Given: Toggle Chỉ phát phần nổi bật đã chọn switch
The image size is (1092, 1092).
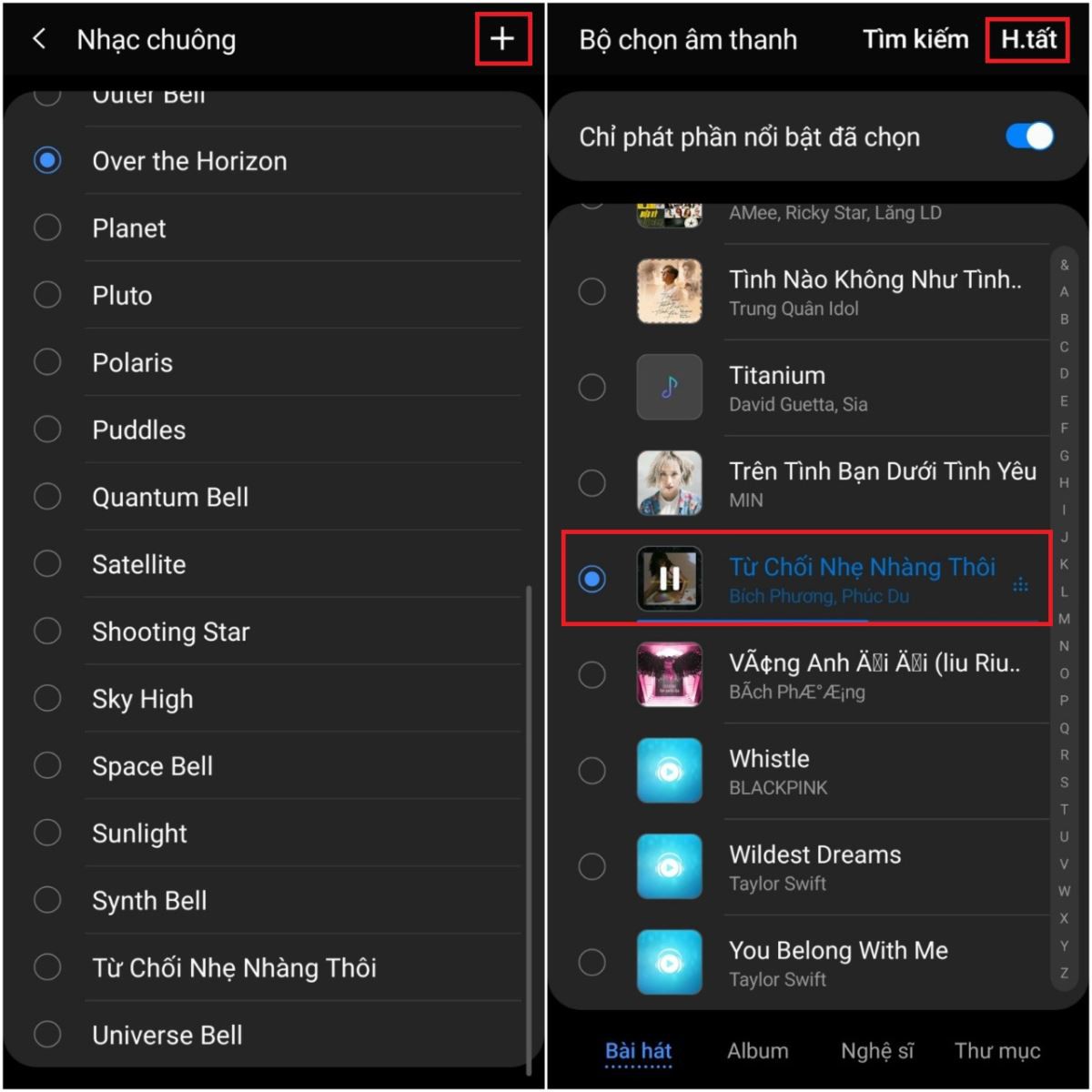Looking at the screenshot, I should click(x=1029, y=136).
